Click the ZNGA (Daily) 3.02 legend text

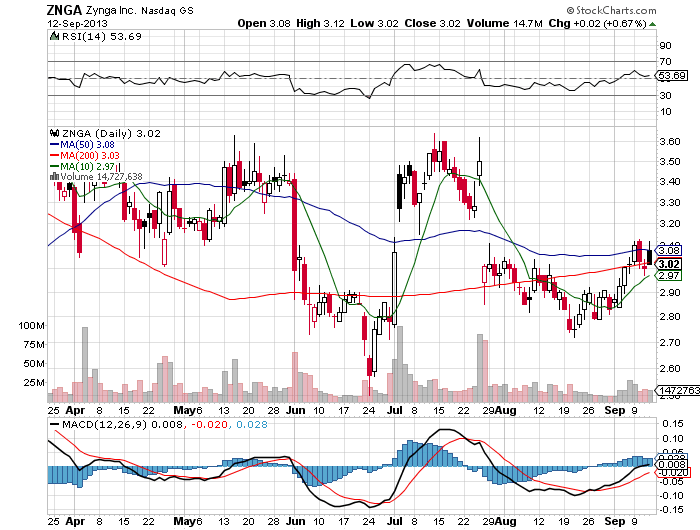[x=111, y=134]
